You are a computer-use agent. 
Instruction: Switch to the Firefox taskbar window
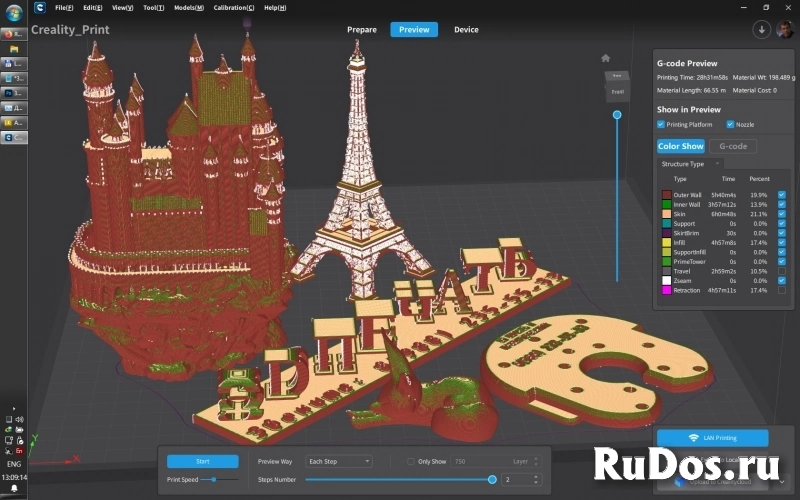14,34
